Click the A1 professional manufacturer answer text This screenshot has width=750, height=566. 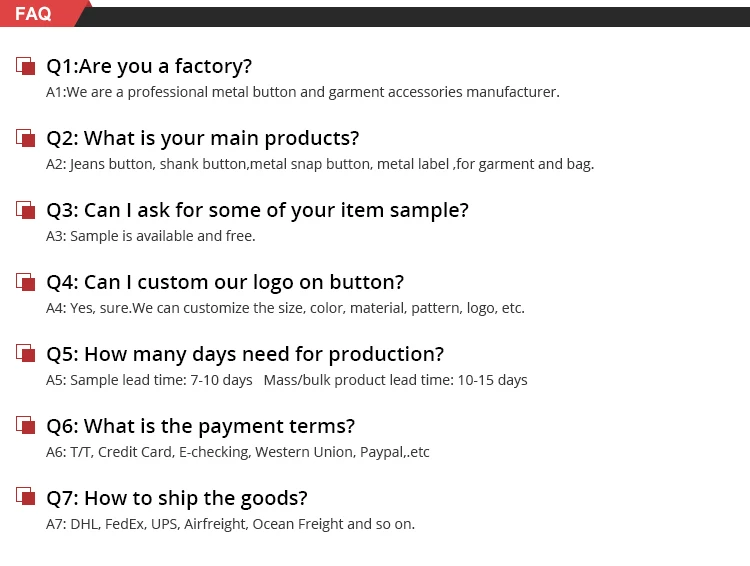pyautogui.click(x=302, y=92)
